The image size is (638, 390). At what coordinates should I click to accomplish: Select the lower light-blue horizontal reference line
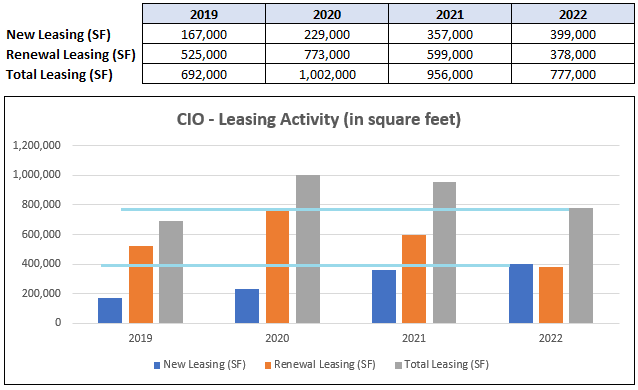coord(305,265)
